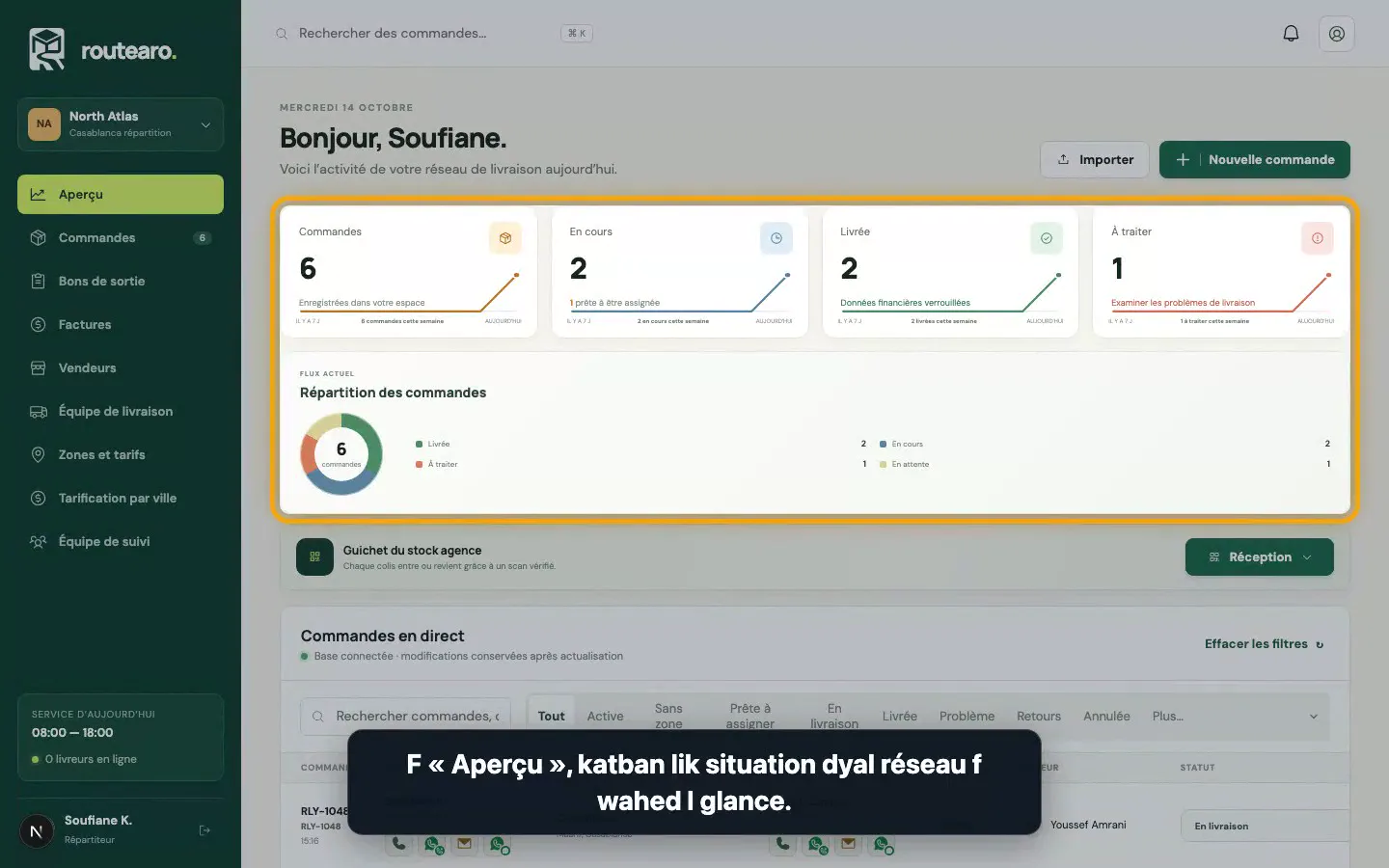Image resolution: width=1389 pixels, height=868 pixels.
Task: Click the Importer button
Action: 1095,160
